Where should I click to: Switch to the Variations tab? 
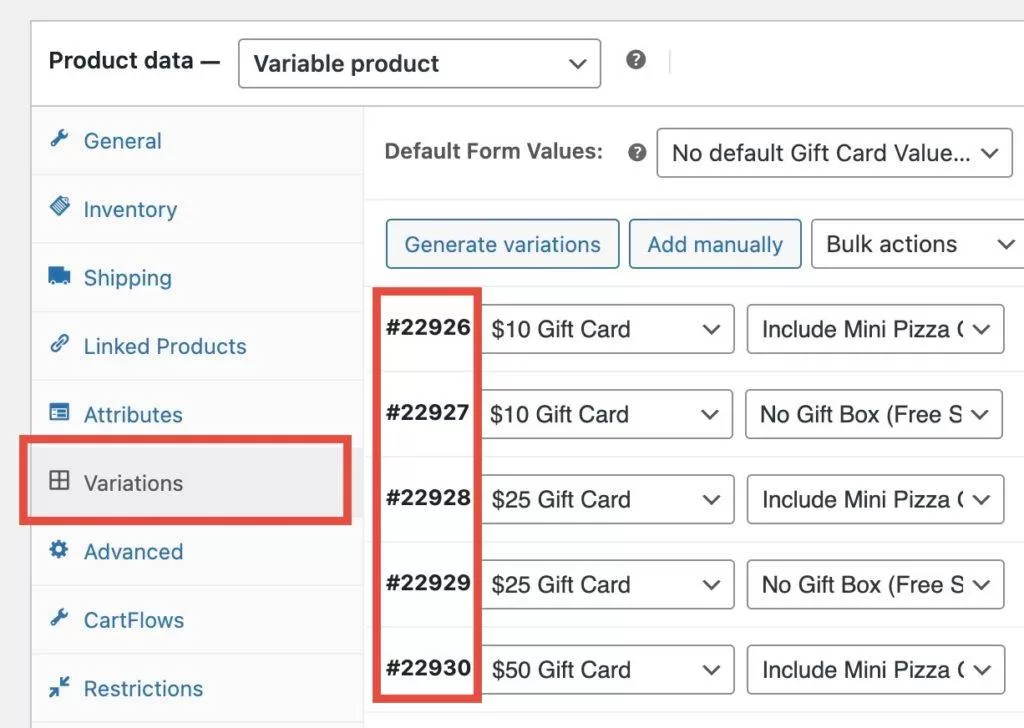[x=133, y=483]
